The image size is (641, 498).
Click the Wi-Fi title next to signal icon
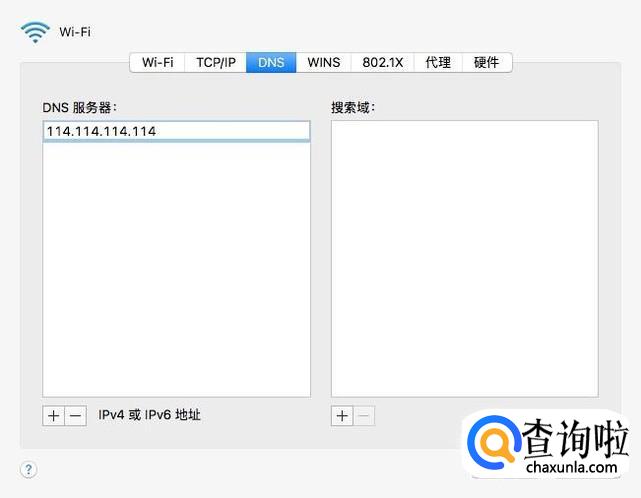tap(75, 32)
